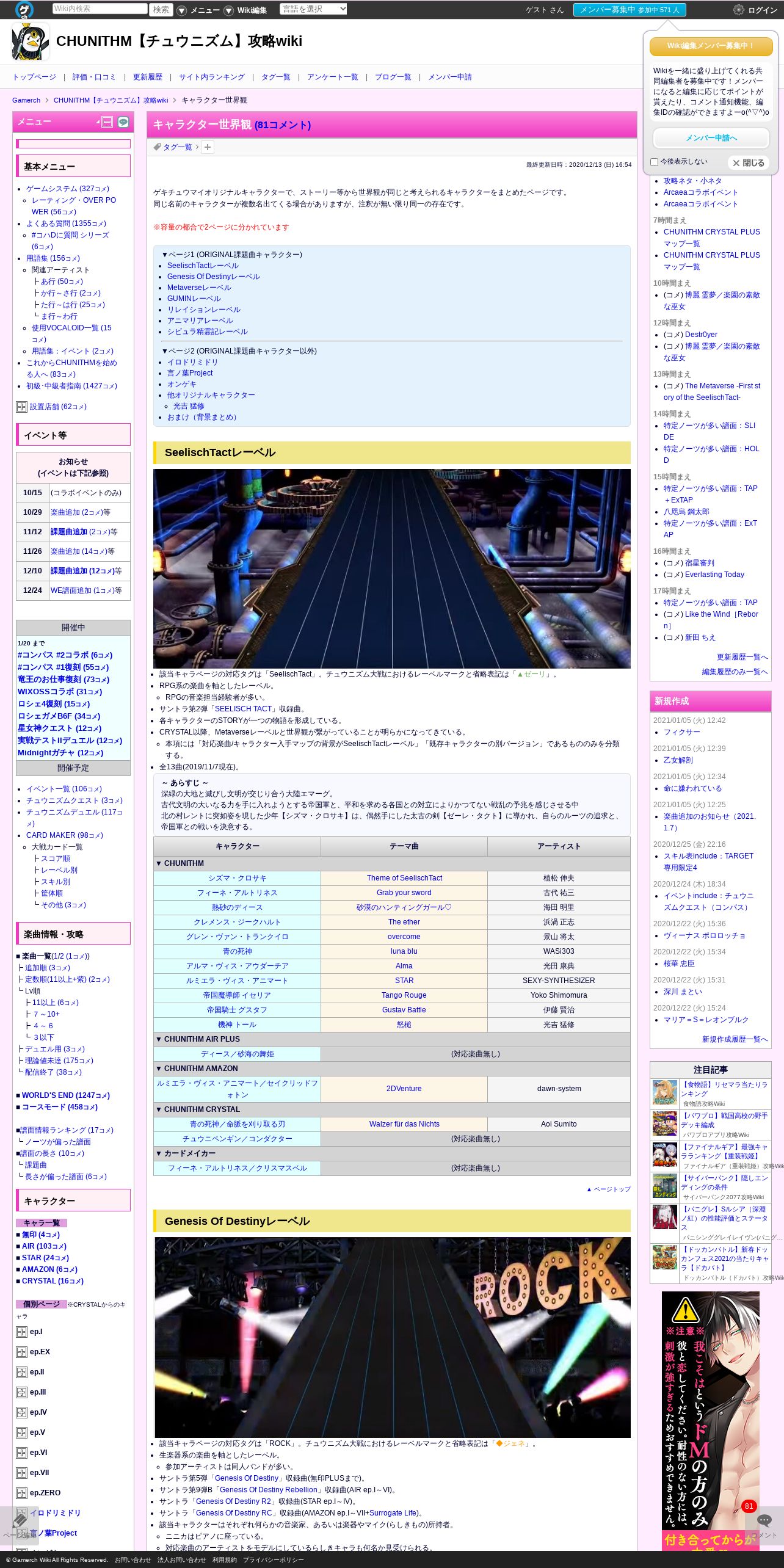784x1568 pixels.
Task: Open the 81コメント link in page title
Action: point(283,125)
